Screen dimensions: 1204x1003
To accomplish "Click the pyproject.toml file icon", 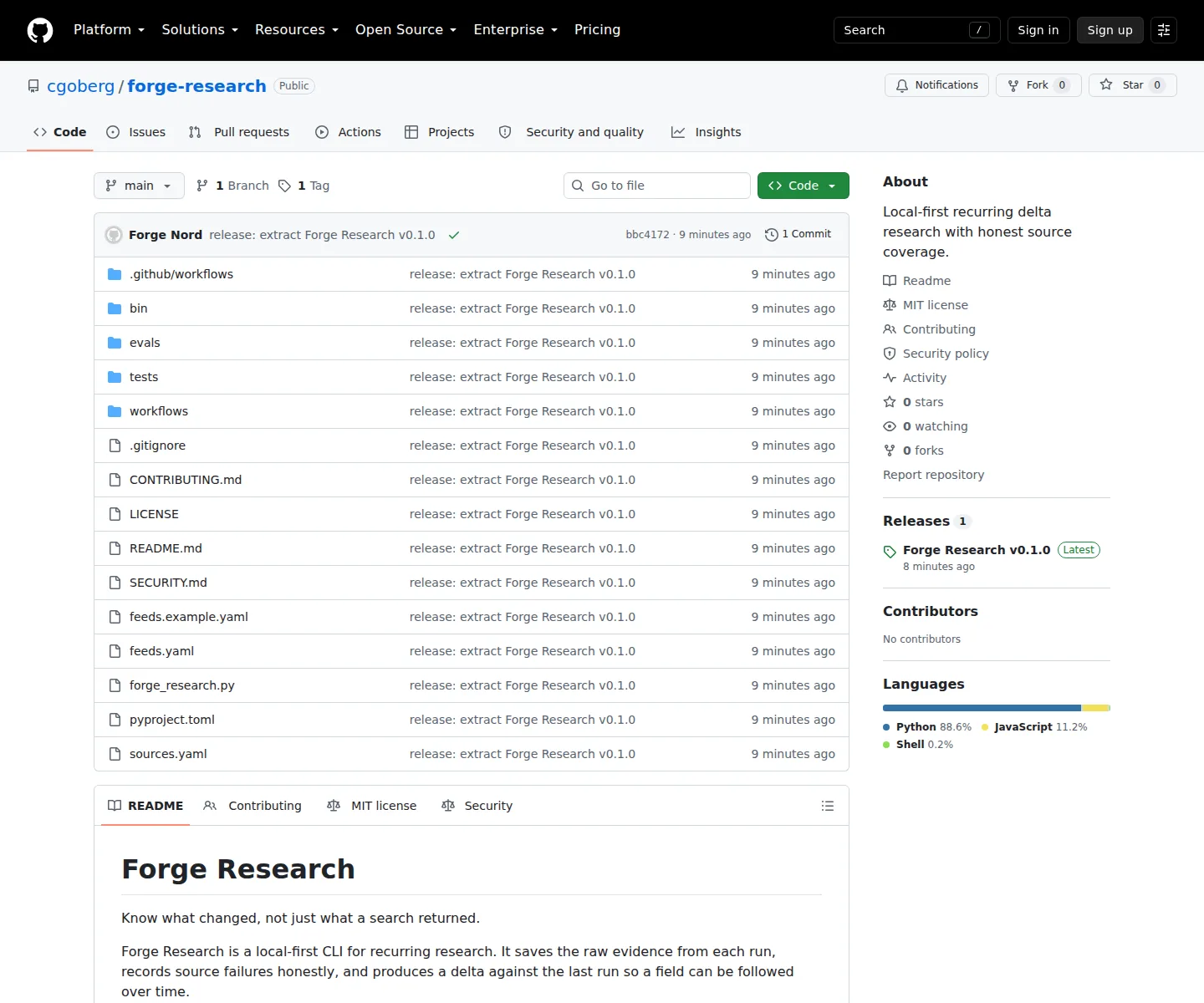I will pos(115,720).
